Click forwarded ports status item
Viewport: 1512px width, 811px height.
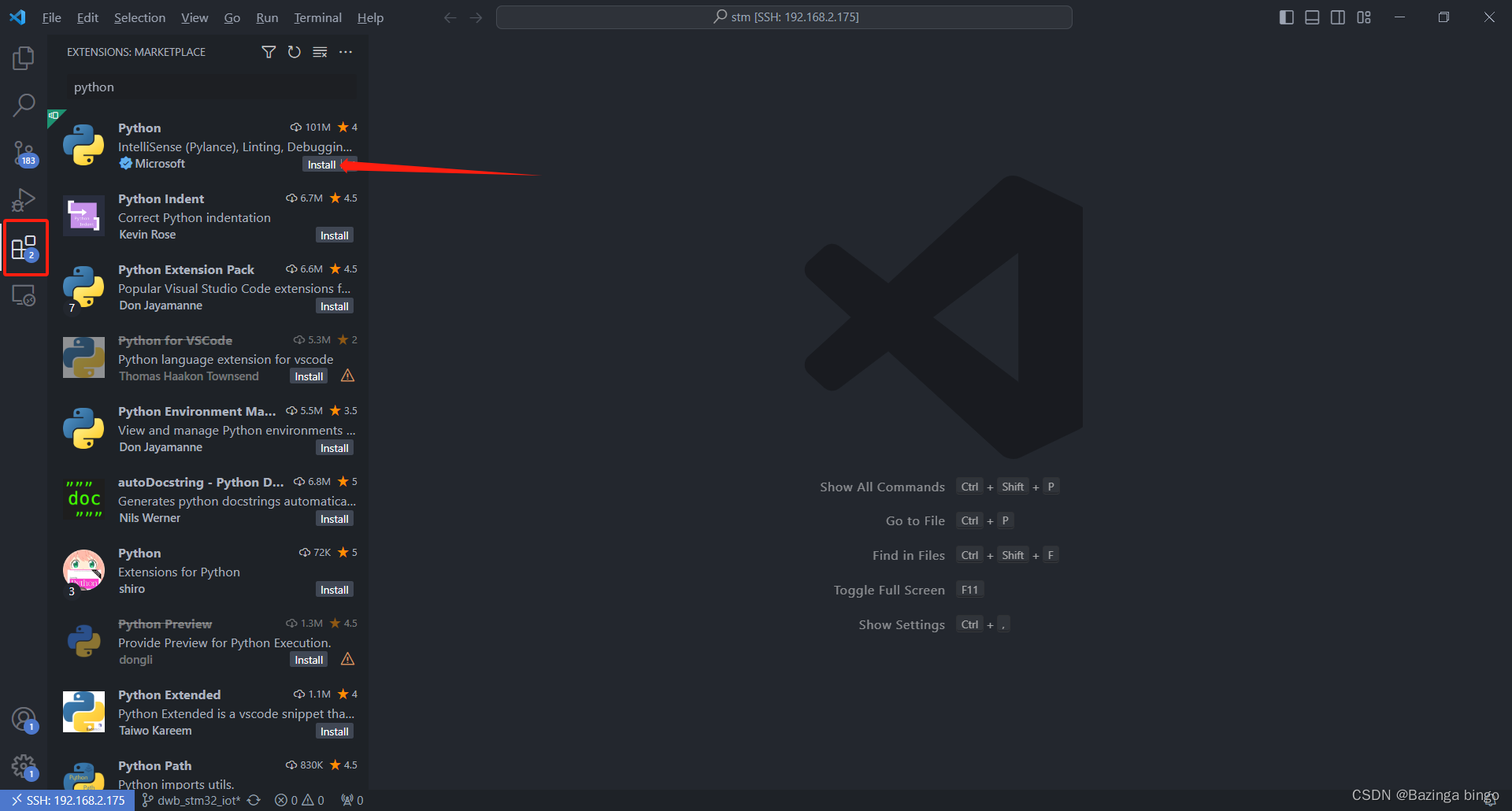point(352,800)
